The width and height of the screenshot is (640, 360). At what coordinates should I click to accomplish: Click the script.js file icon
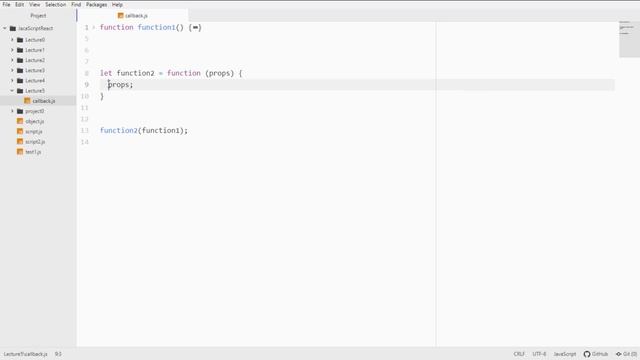(x=20, y=131)
